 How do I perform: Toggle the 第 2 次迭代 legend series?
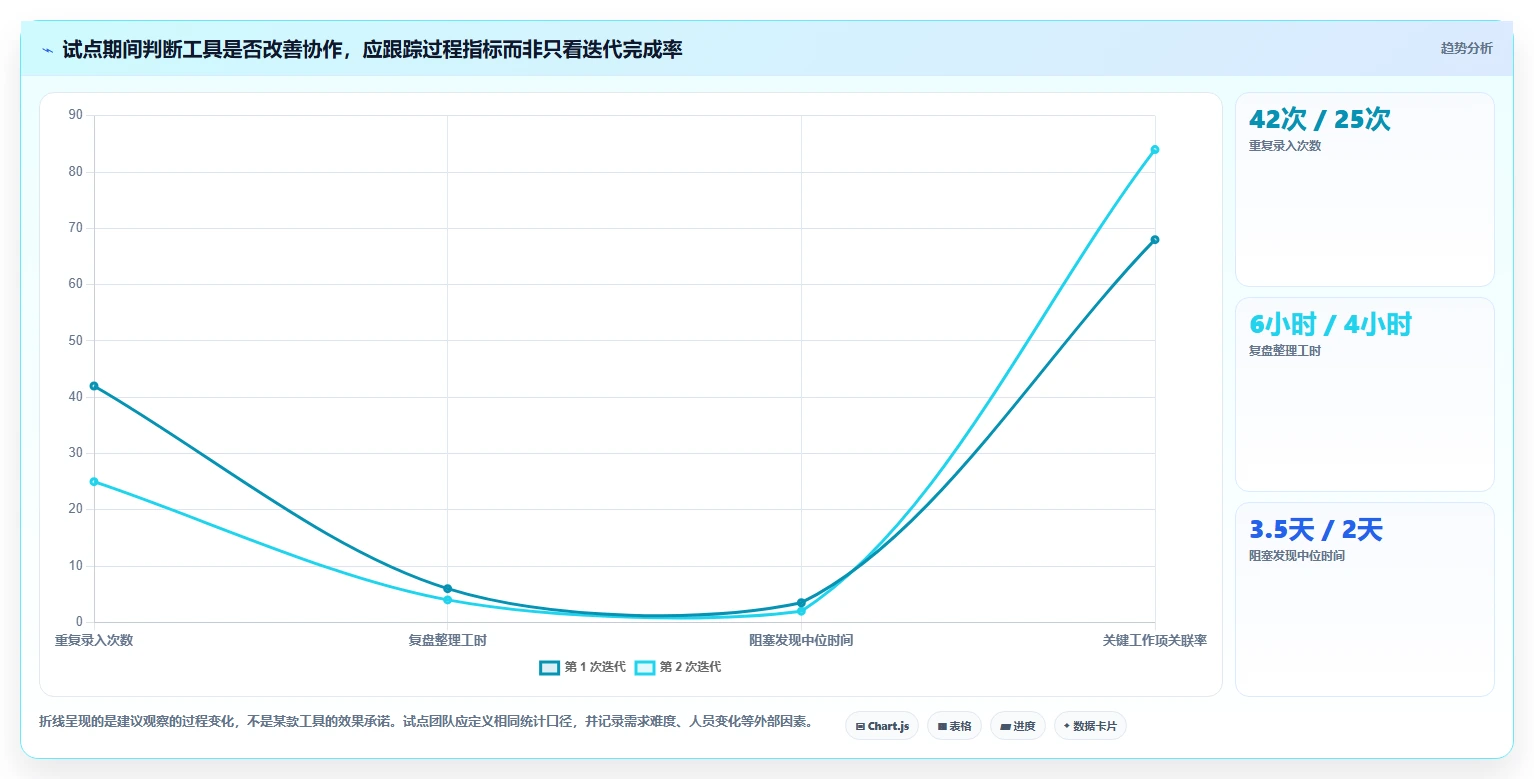coord(677,667)
